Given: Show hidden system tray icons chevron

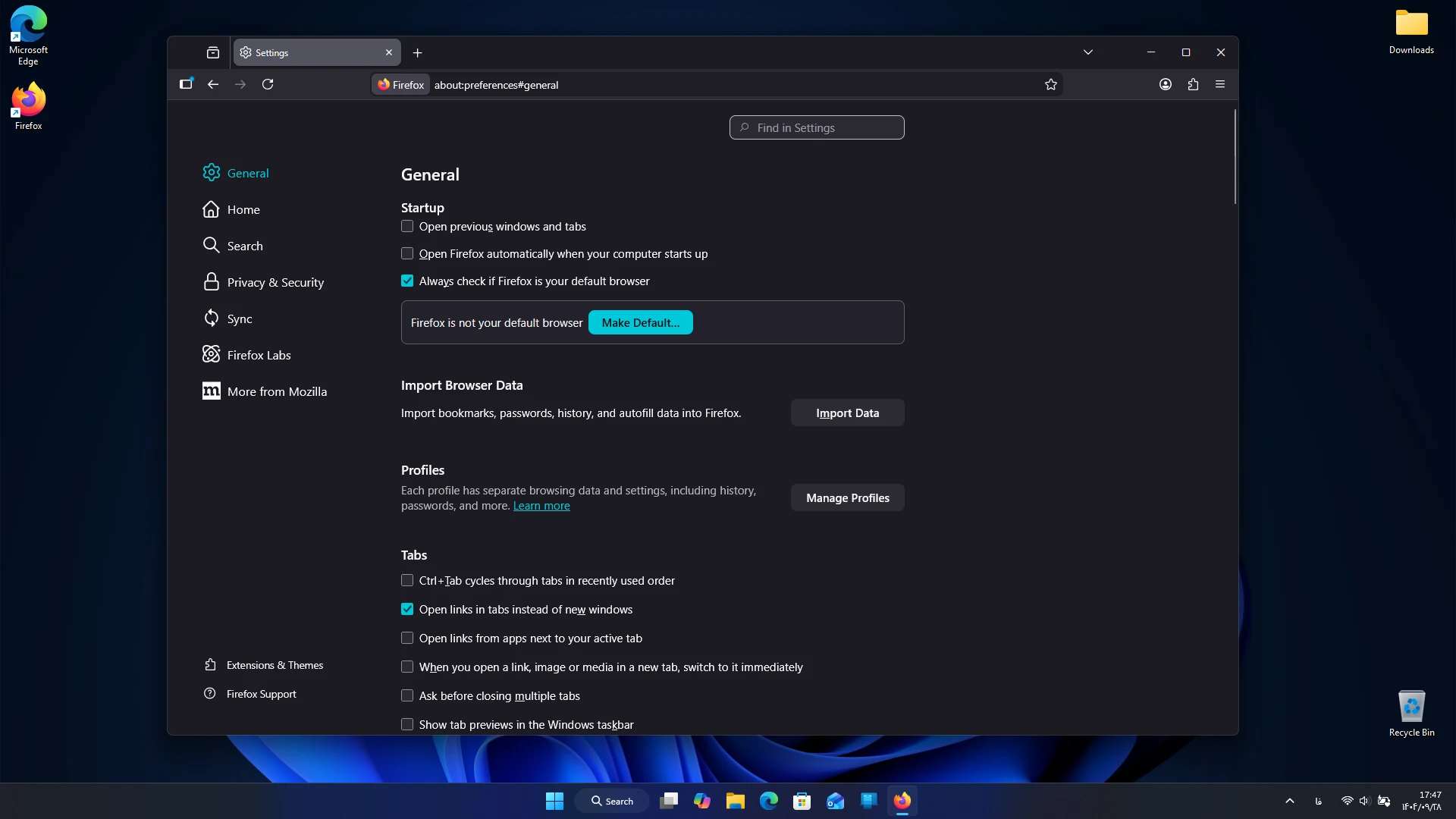Looking at the screenshot, I should [1290, 801].
